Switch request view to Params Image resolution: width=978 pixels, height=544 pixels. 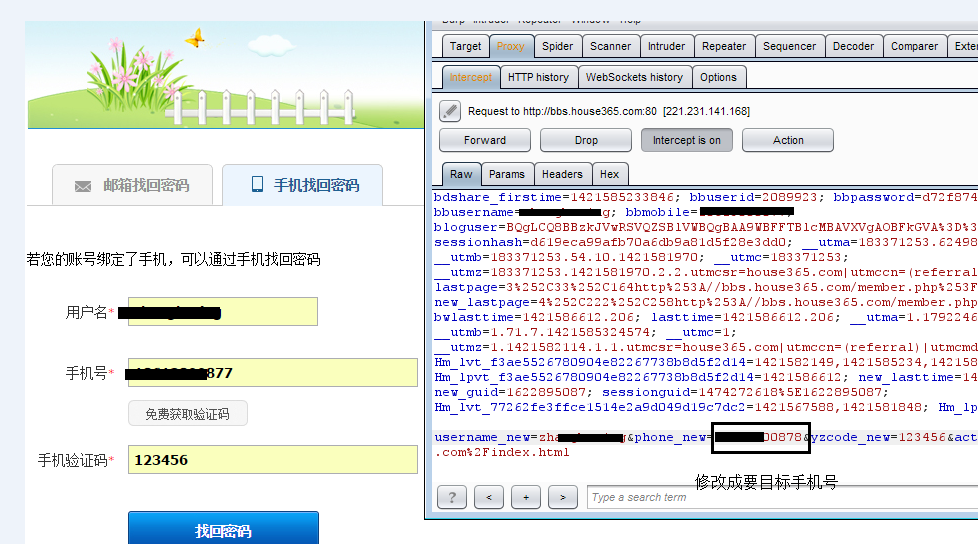coord(507,174)
